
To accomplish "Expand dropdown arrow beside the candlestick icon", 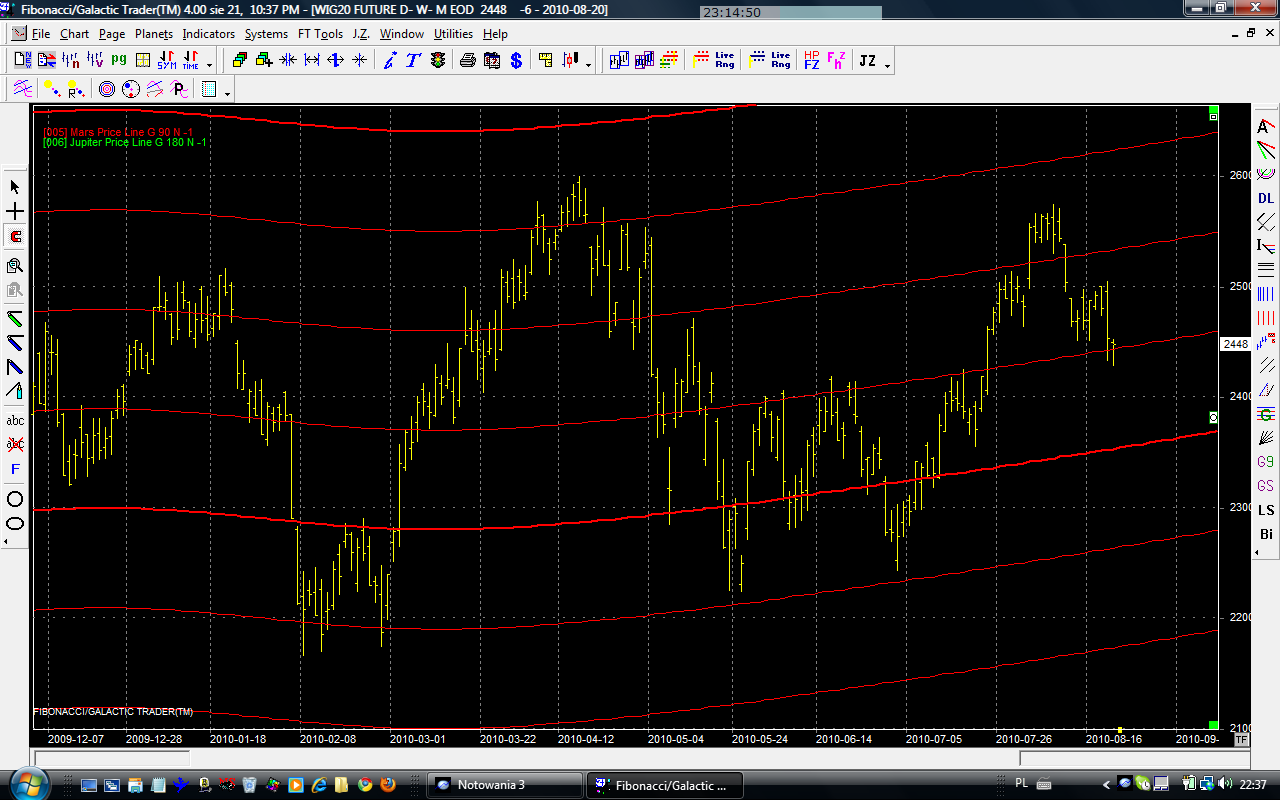I will 588,65.
